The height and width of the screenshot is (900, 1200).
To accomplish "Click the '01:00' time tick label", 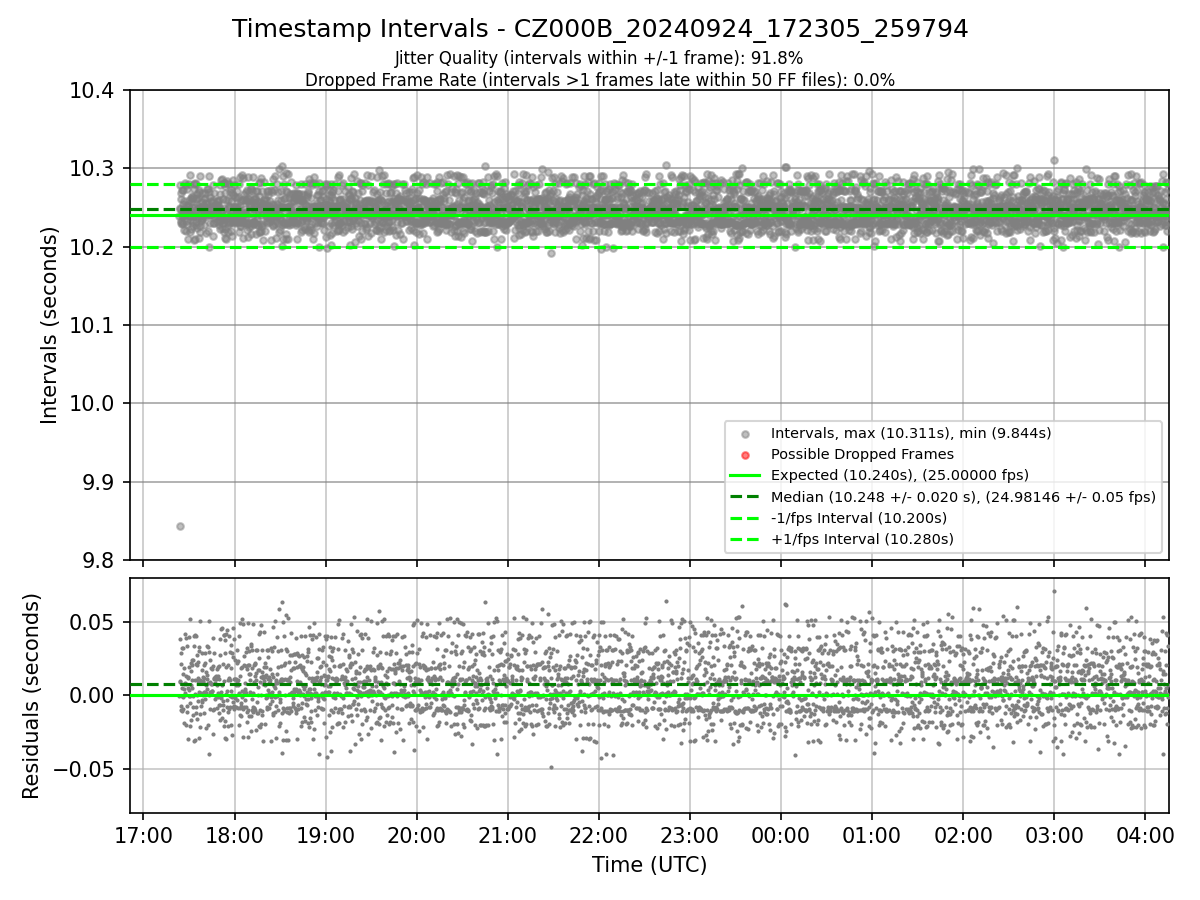I will (871, 834).
